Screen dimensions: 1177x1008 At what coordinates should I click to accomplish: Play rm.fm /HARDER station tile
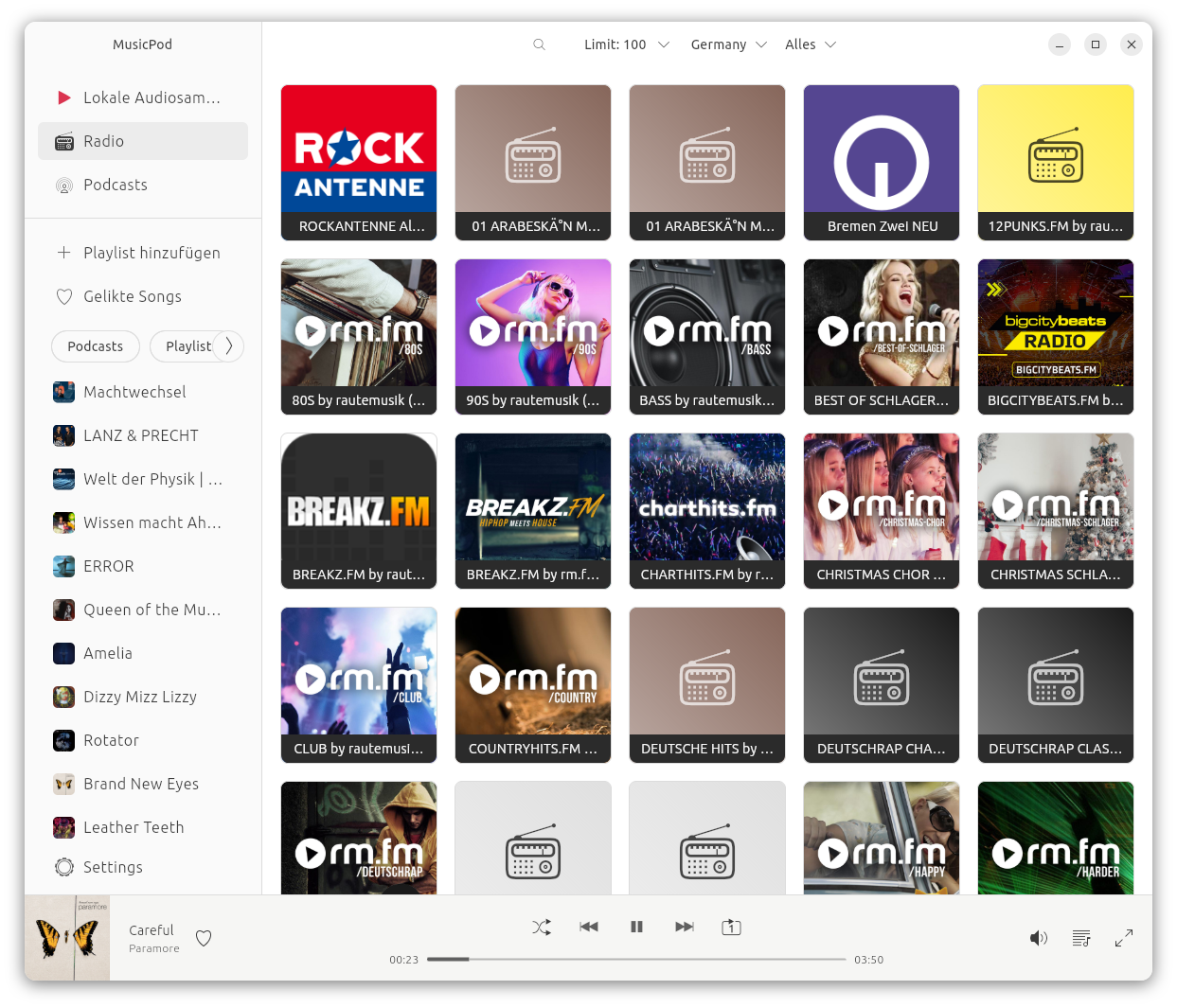[1056, 838]
